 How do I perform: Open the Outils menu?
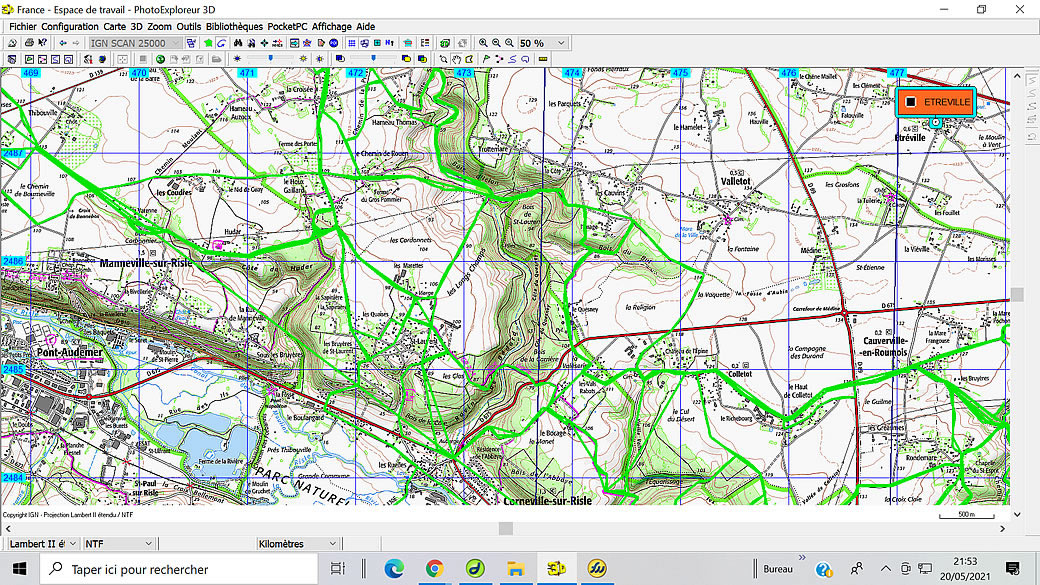[x=188, y=26]
